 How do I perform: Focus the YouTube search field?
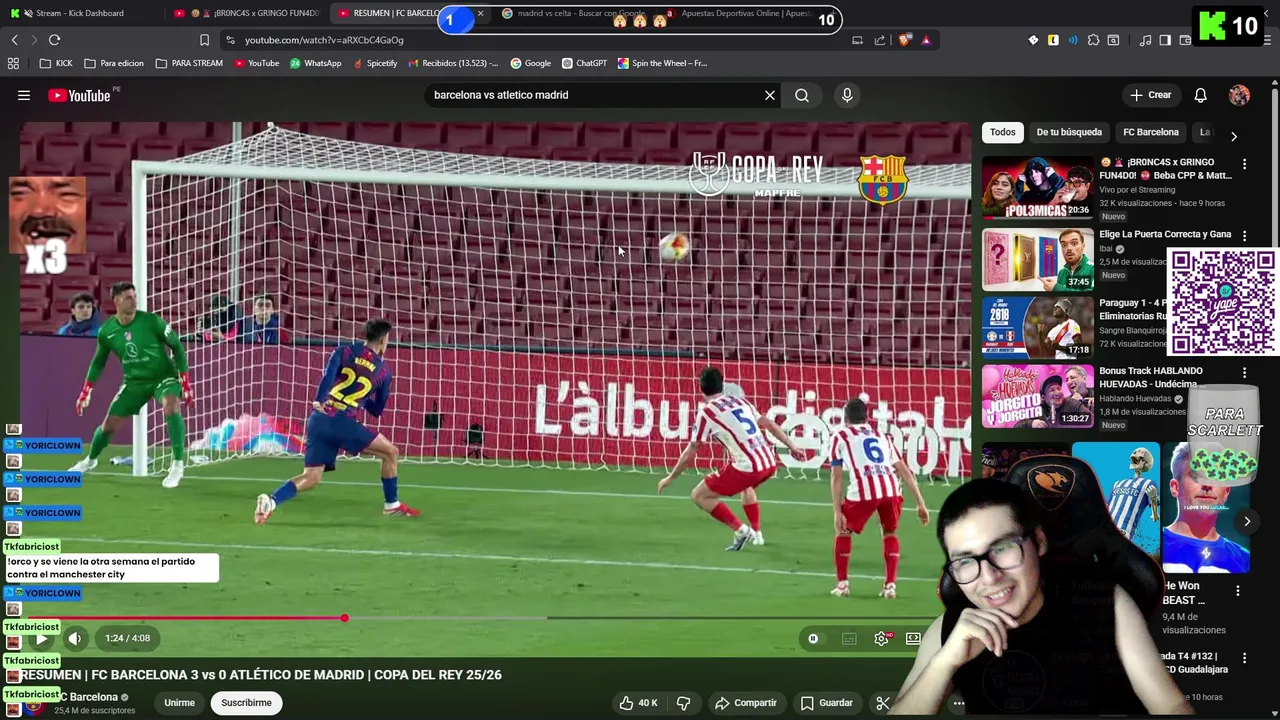[x=595, y=95]
